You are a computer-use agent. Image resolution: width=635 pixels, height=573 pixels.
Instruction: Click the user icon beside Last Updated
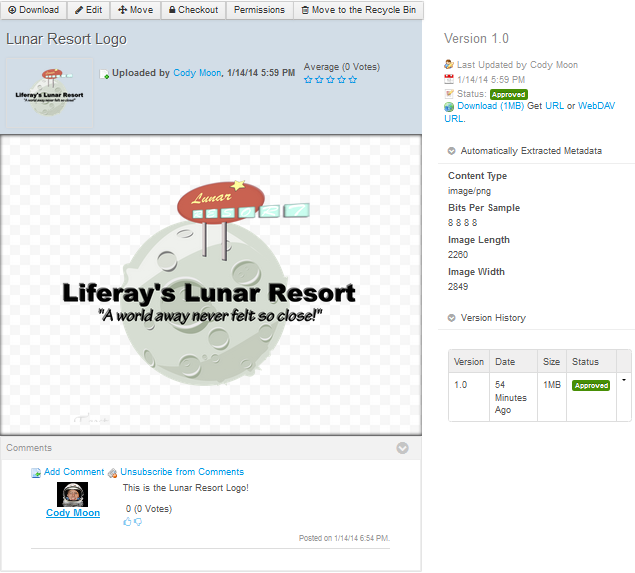[x=449, y=64]
